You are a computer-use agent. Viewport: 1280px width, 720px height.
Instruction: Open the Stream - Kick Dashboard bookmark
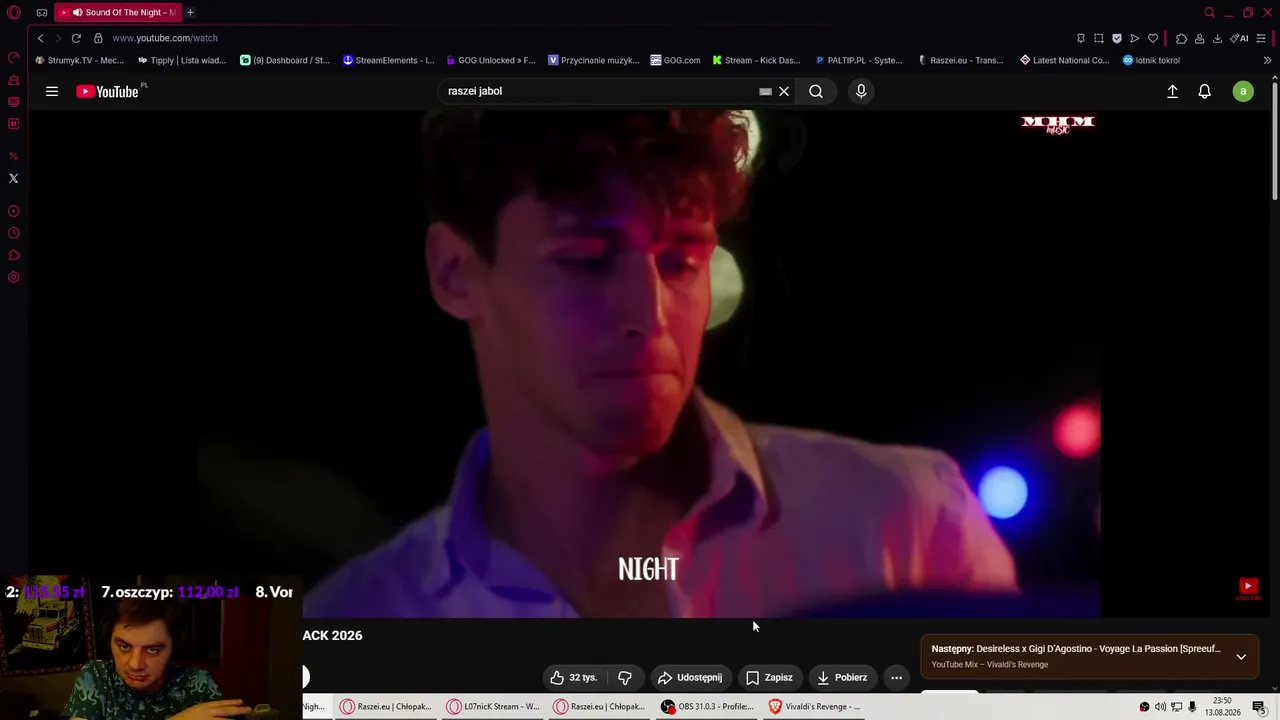756,60
